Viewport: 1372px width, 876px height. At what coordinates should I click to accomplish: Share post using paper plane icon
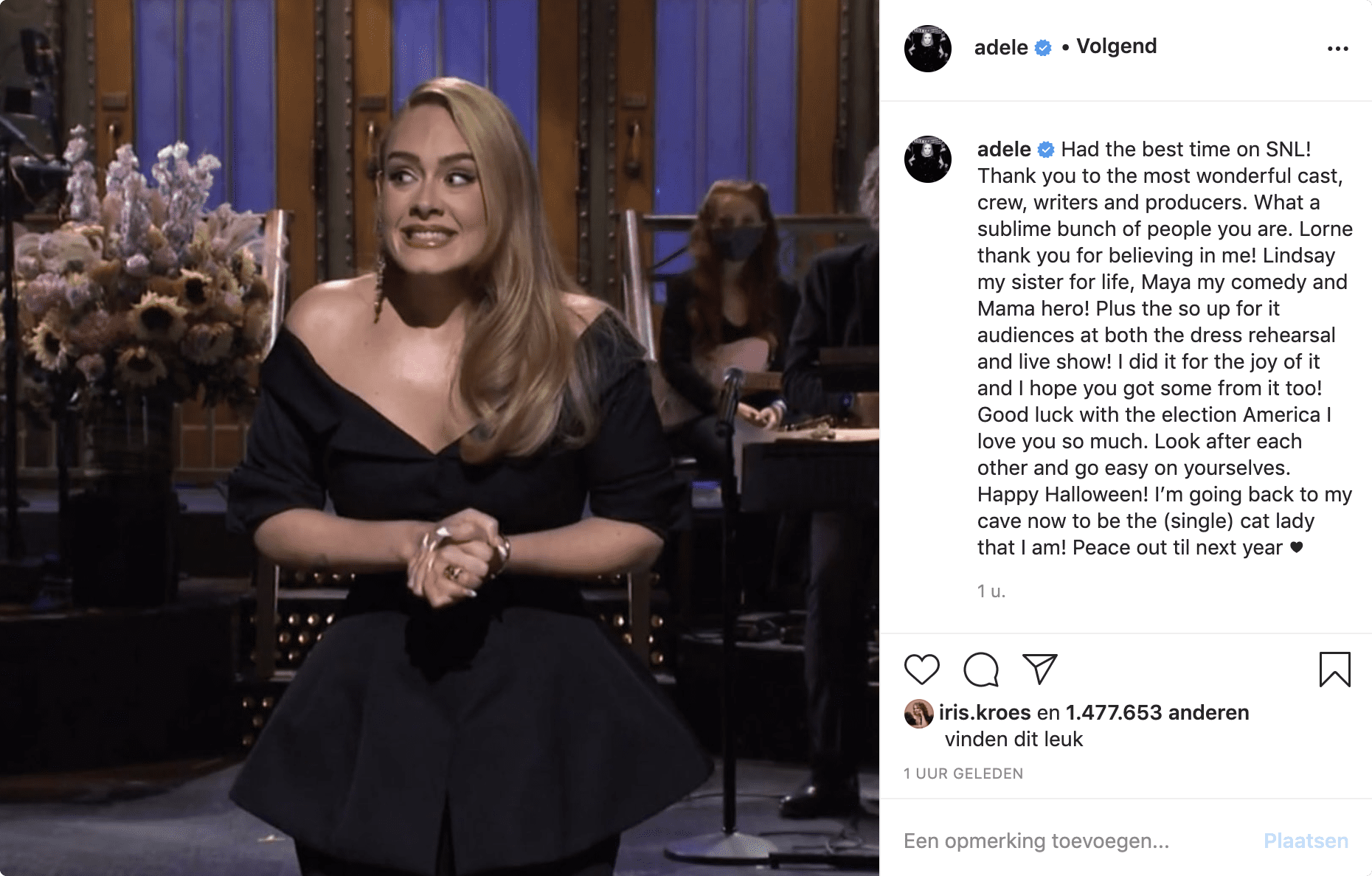(x=1040, y=669)
